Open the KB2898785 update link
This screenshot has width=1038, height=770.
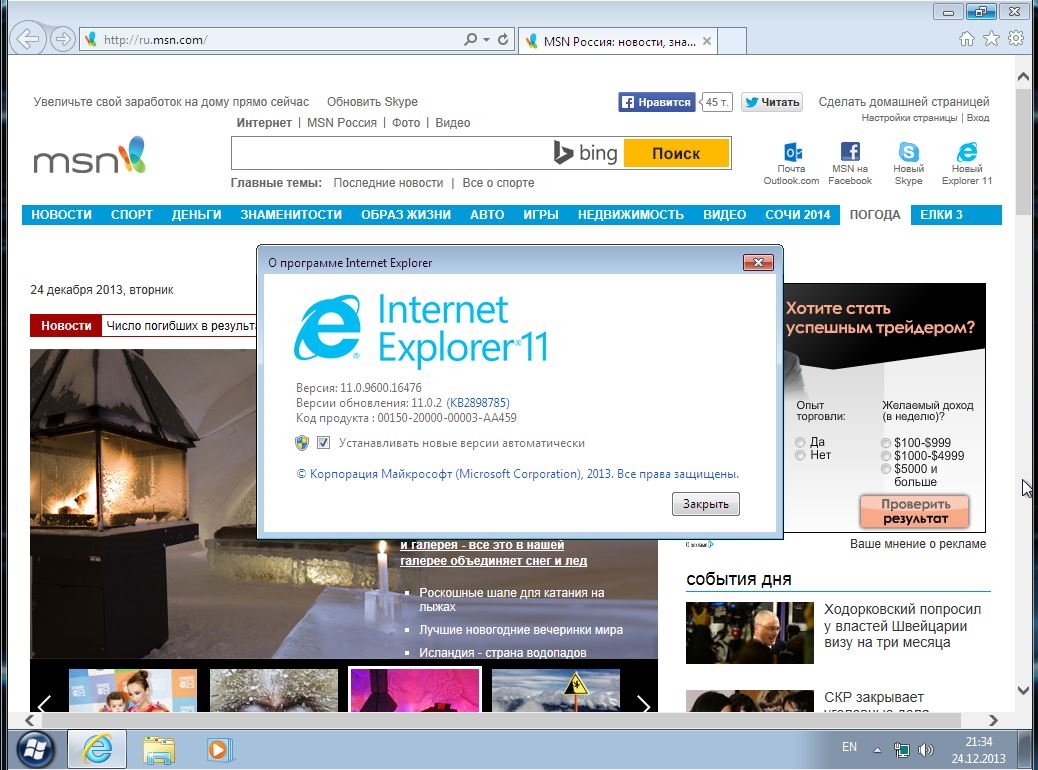tap(478, 403)
